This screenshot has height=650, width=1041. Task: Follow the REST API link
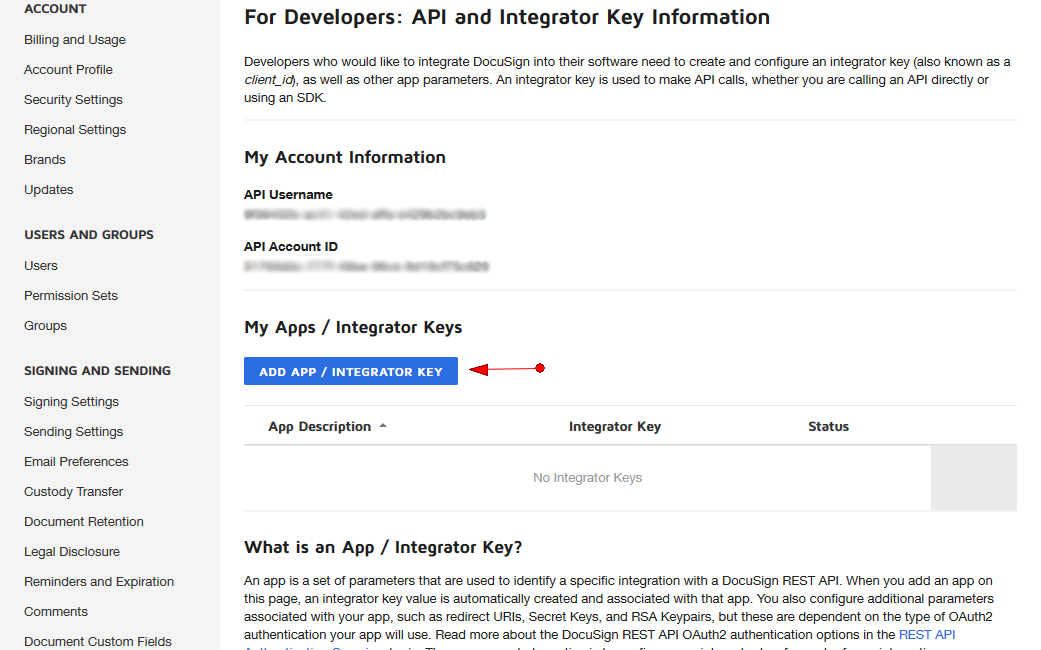(x=926, y=635)
